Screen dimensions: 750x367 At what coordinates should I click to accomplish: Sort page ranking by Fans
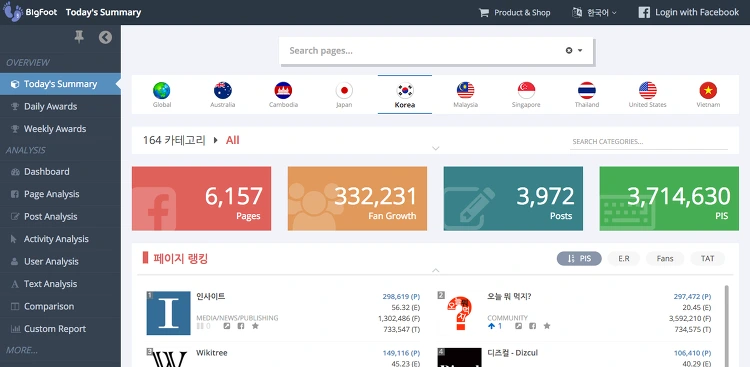(x=665, y=259)
